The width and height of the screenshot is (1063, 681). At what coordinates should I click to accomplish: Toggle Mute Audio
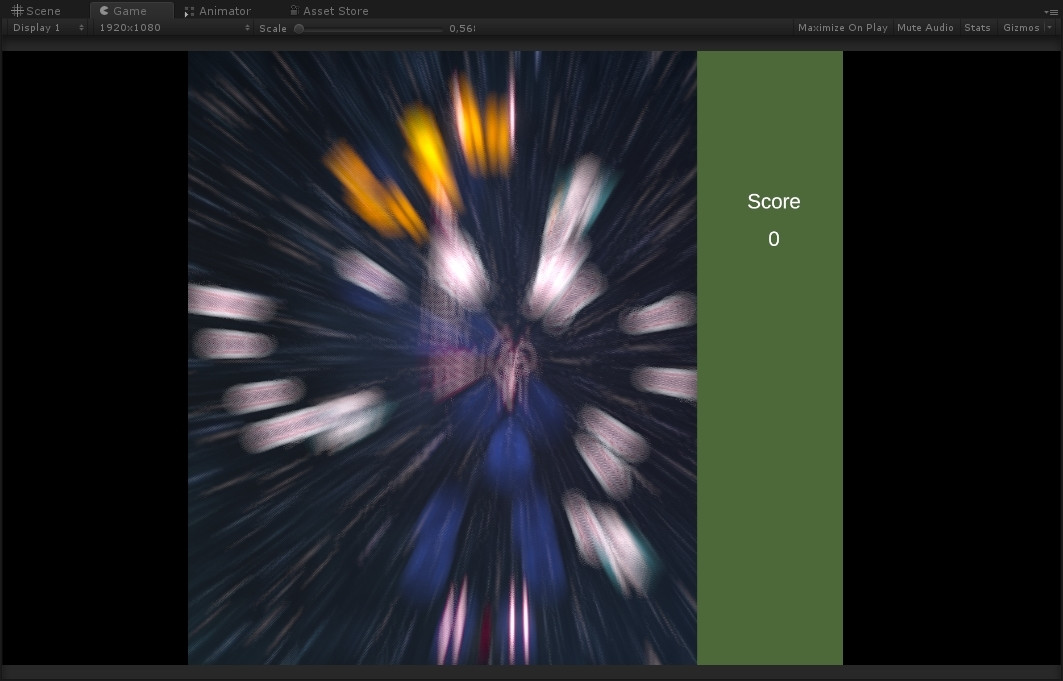click(x=925, y=28)
